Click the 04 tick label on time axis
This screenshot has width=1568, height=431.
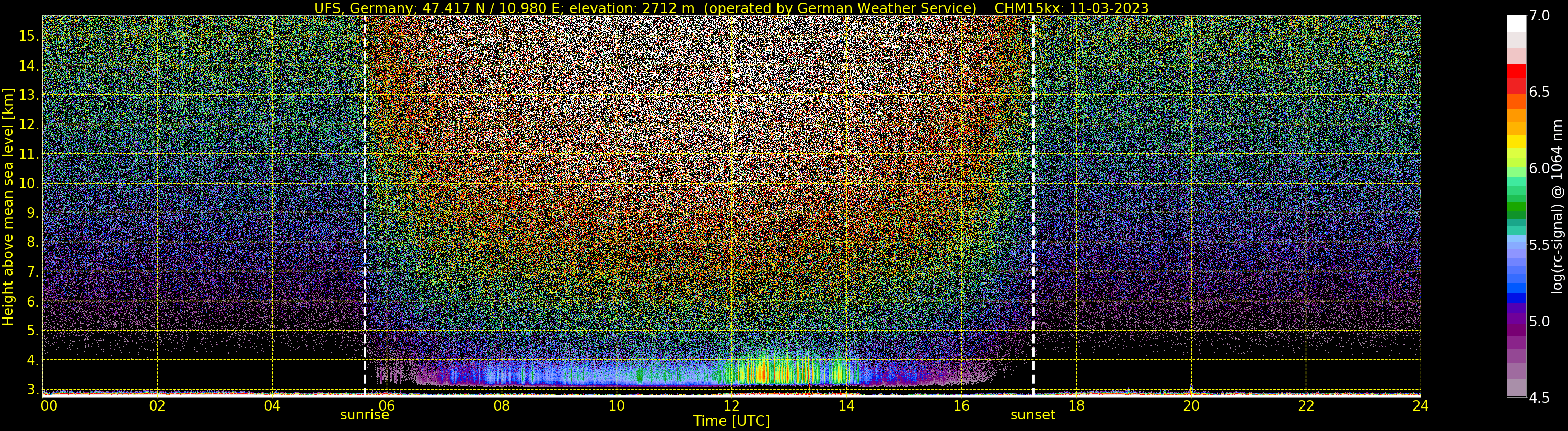click(272, 405)
